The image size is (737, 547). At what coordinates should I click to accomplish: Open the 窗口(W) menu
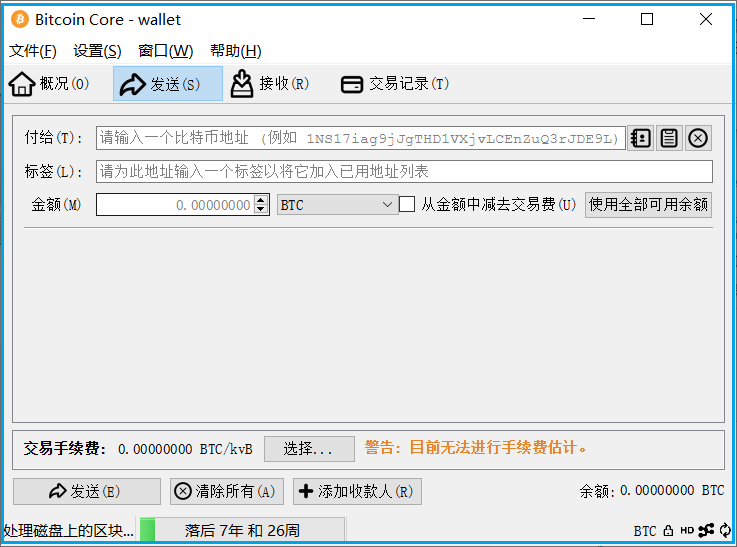pyautogui.click(x=165, y=51)
